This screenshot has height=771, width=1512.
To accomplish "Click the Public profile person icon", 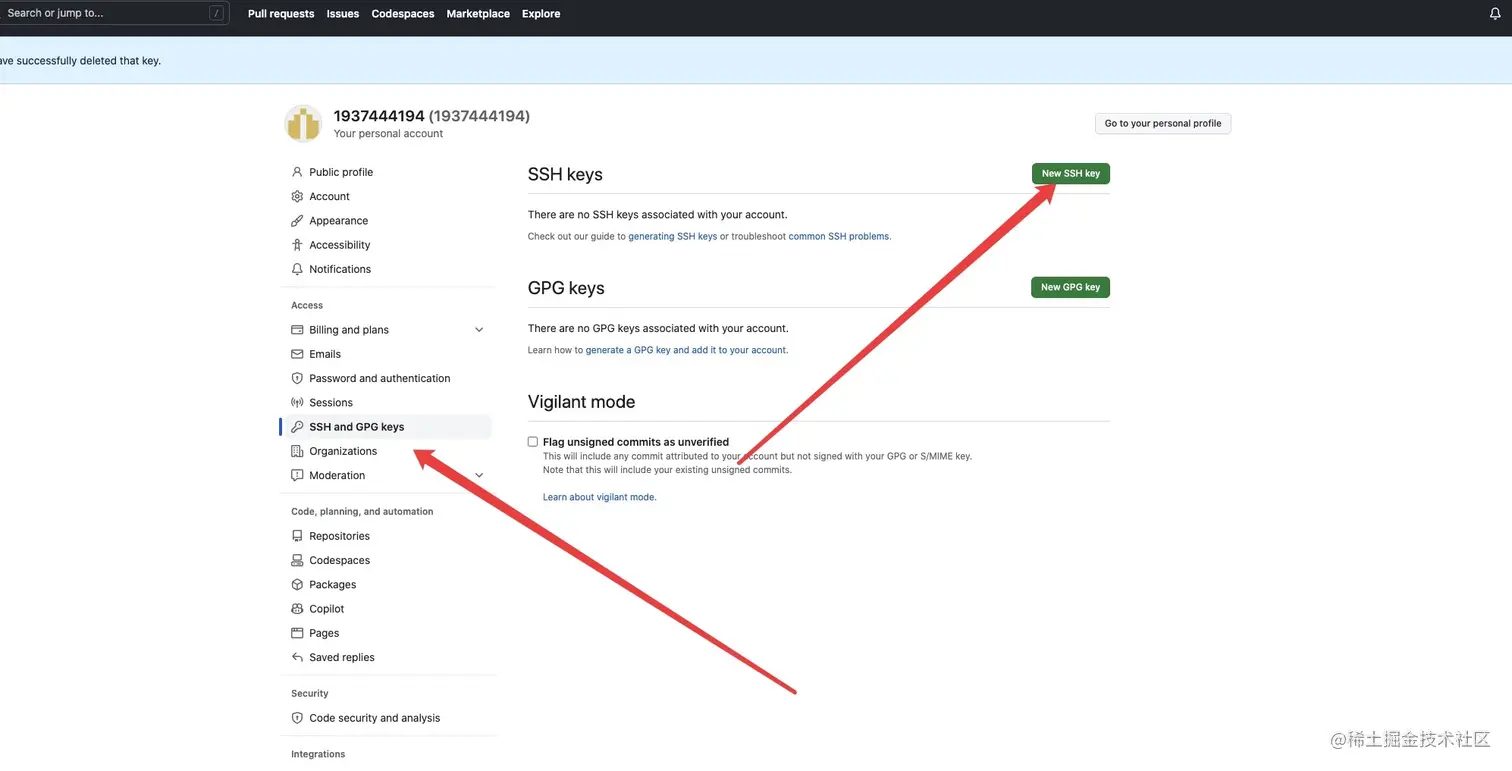I will pos(297,172).
